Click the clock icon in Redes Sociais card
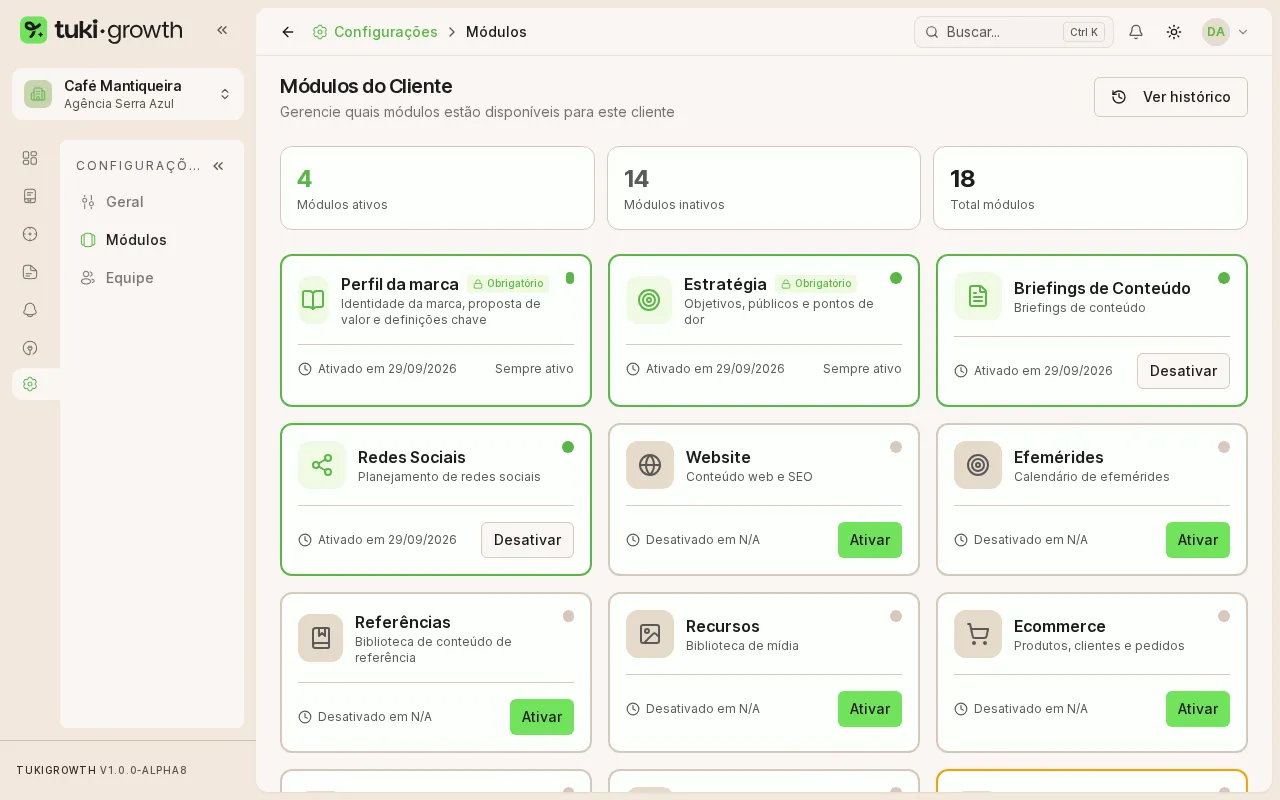Viewport: 1280px width, 800px height. pyautogui.click(x=305, y=540)
